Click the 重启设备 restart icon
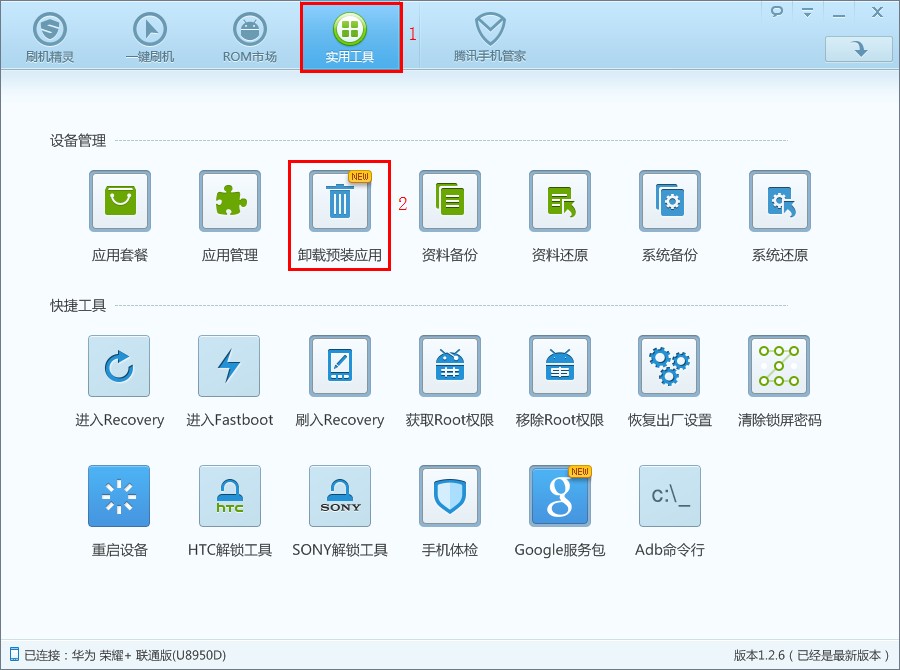 tap(119, 496)
